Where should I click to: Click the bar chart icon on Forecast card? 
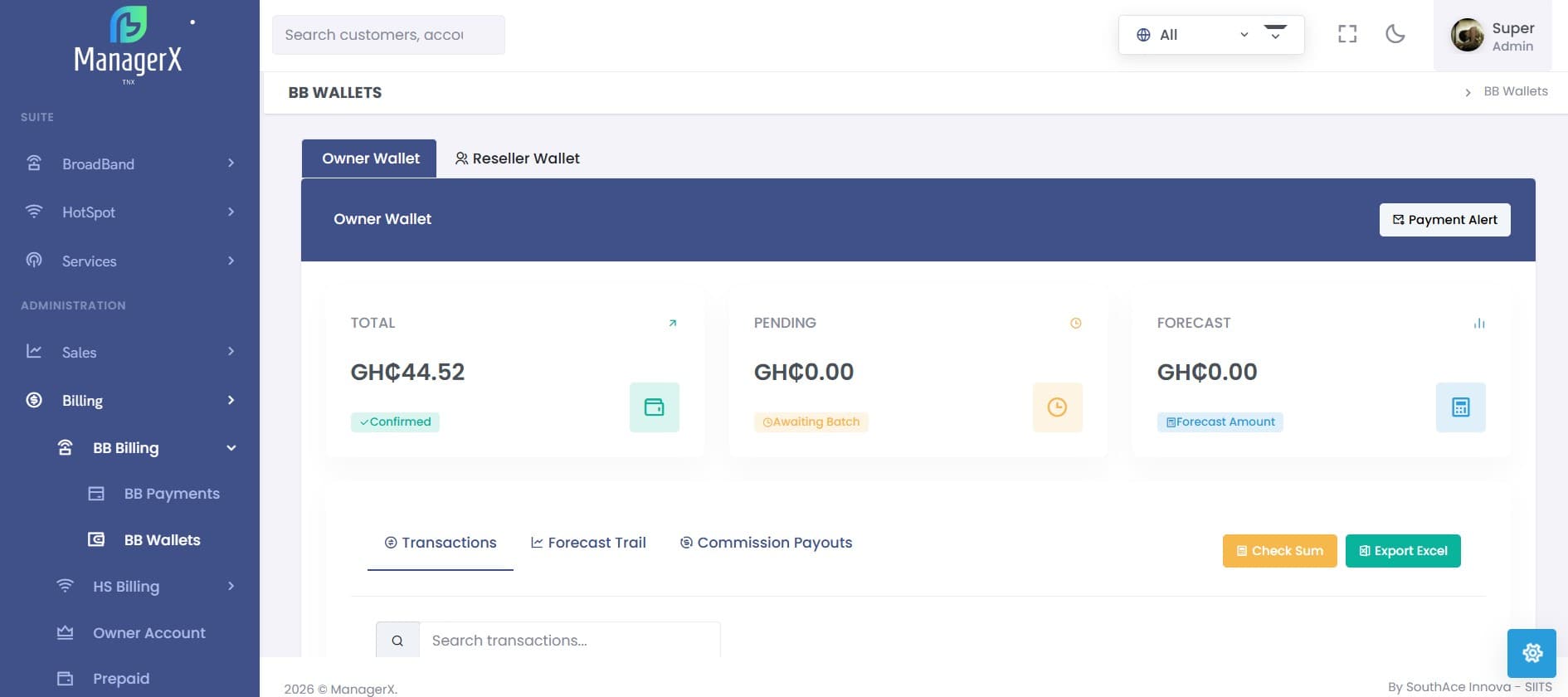pos(1479,323)
